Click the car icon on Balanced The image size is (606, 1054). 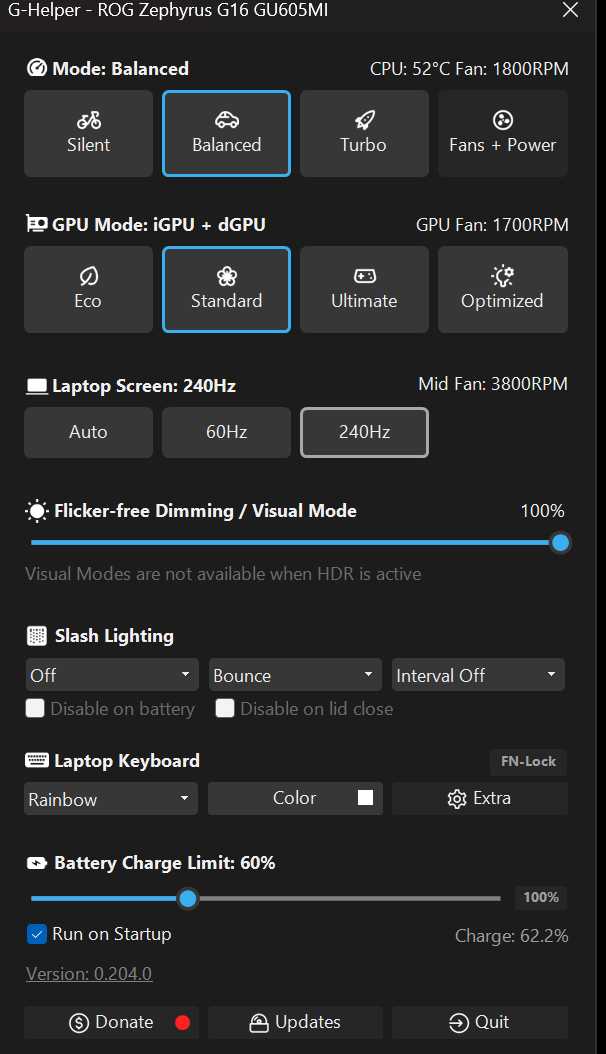(x=226, y=120)
